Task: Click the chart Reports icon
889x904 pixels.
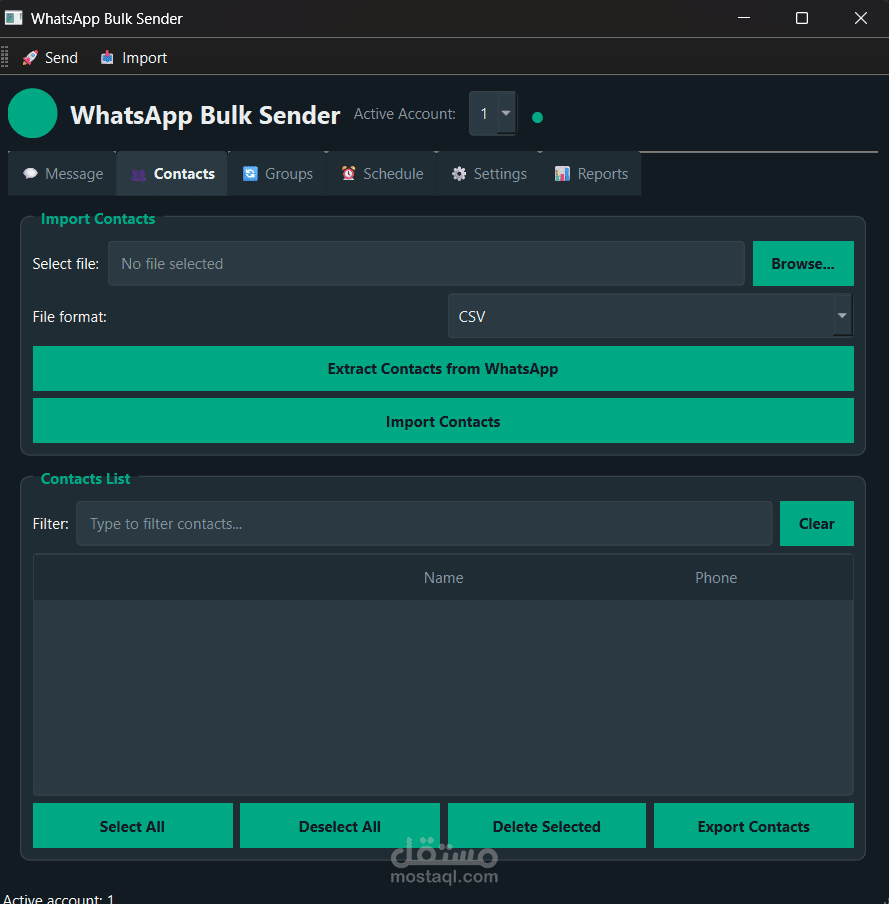Action: (562, 174)
